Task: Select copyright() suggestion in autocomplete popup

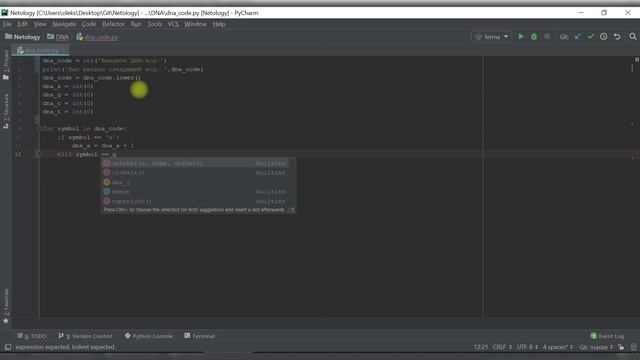Action: pyautogui.click(x=195, y=201)
